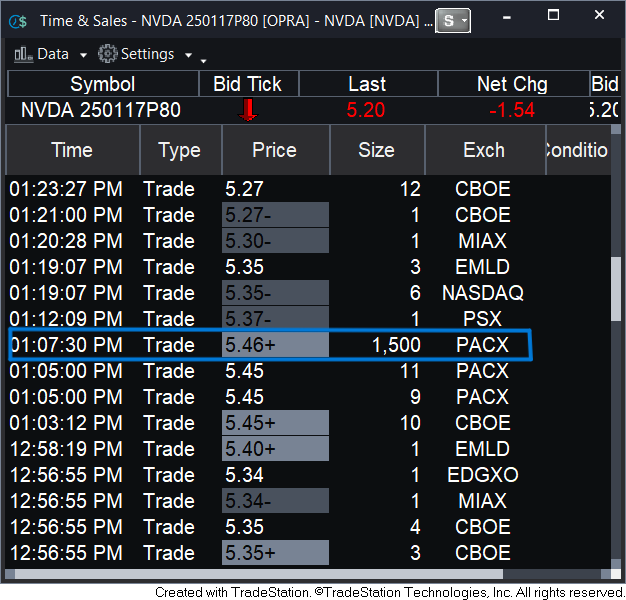This screenshot has height=600, width=626.
Task: Select the 01:03:12 PM trade time
Action: click(66, 423)
